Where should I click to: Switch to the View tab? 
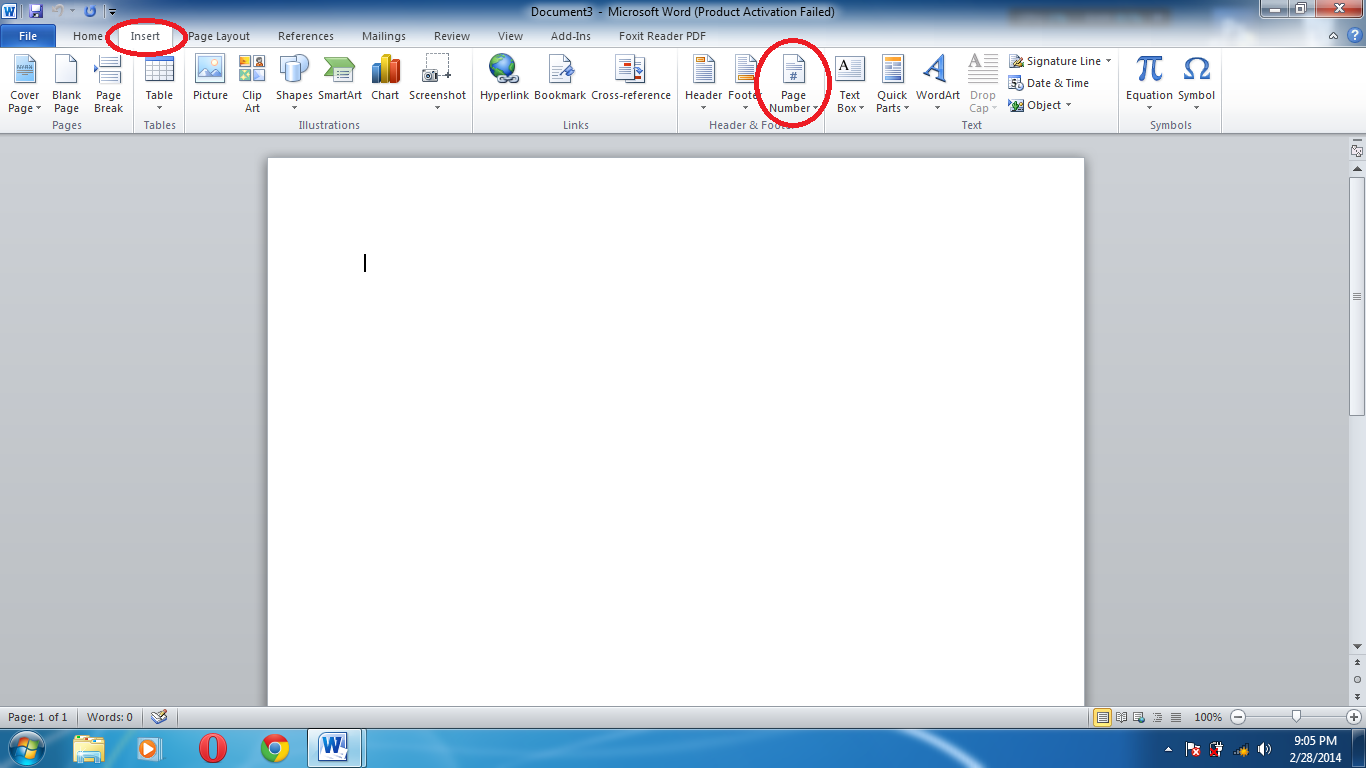tap(510, 36)
